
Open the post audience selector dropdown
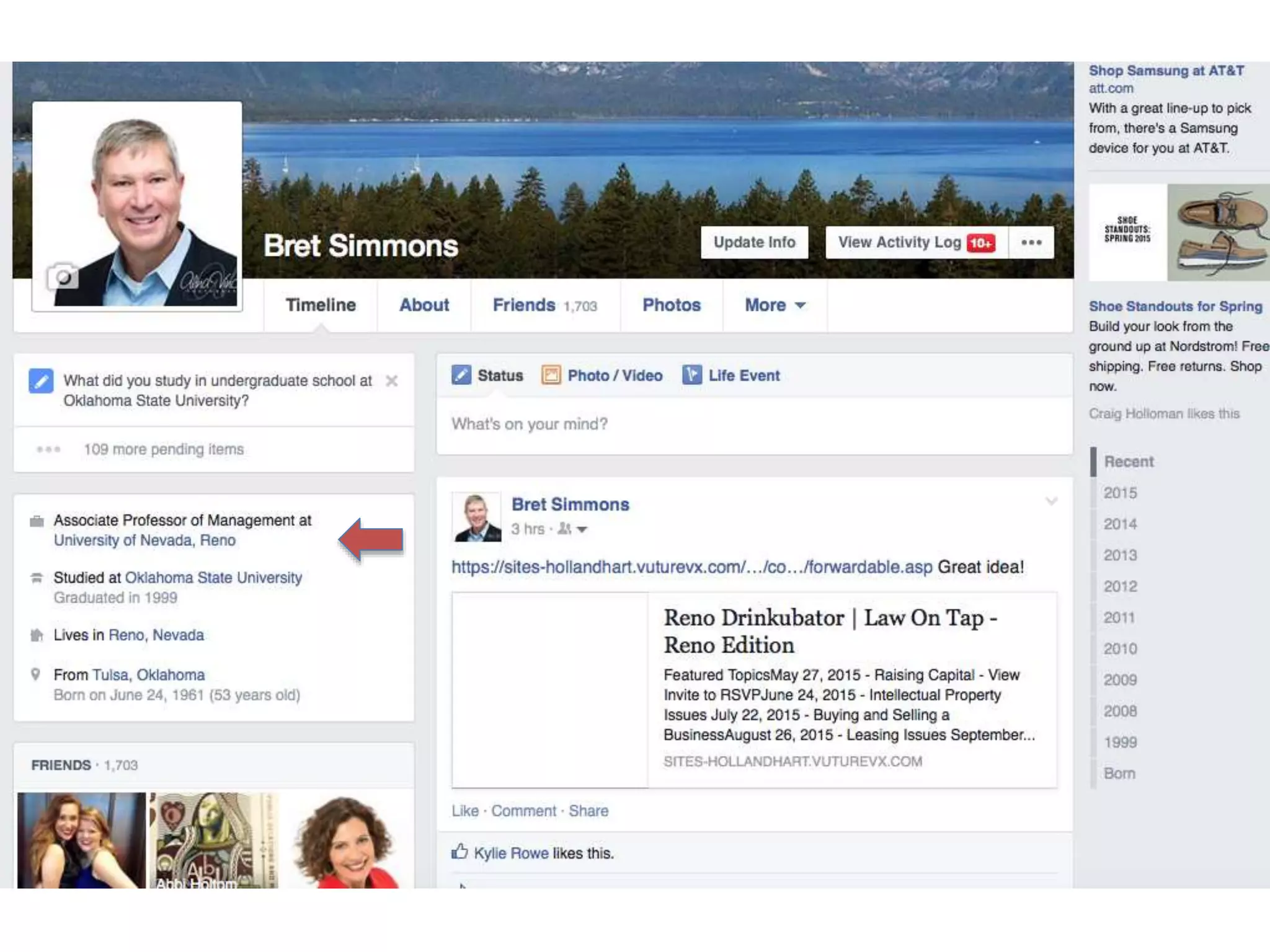click(572, 529)
